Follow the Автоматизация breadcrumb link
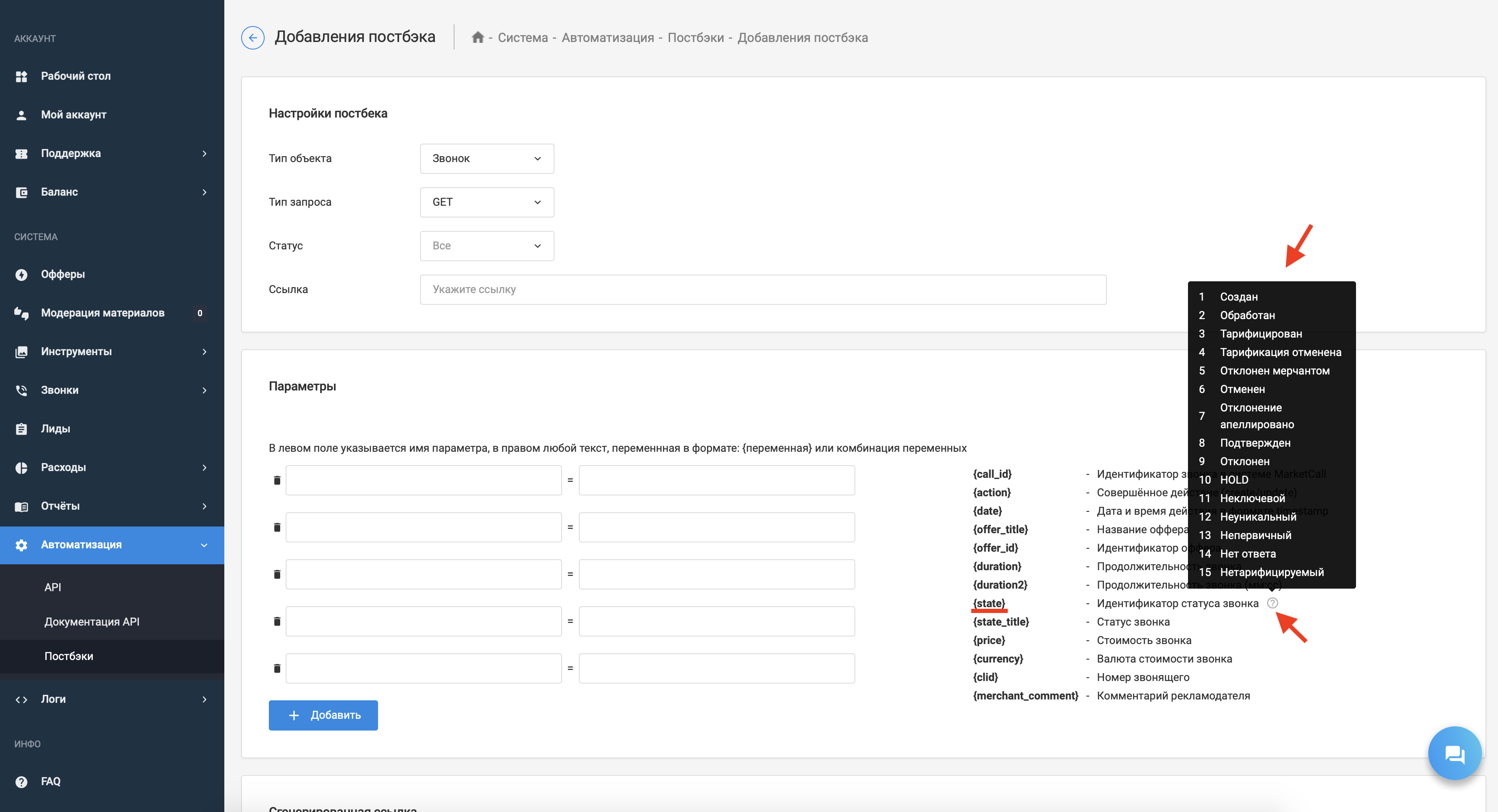 tap(608, 38)
